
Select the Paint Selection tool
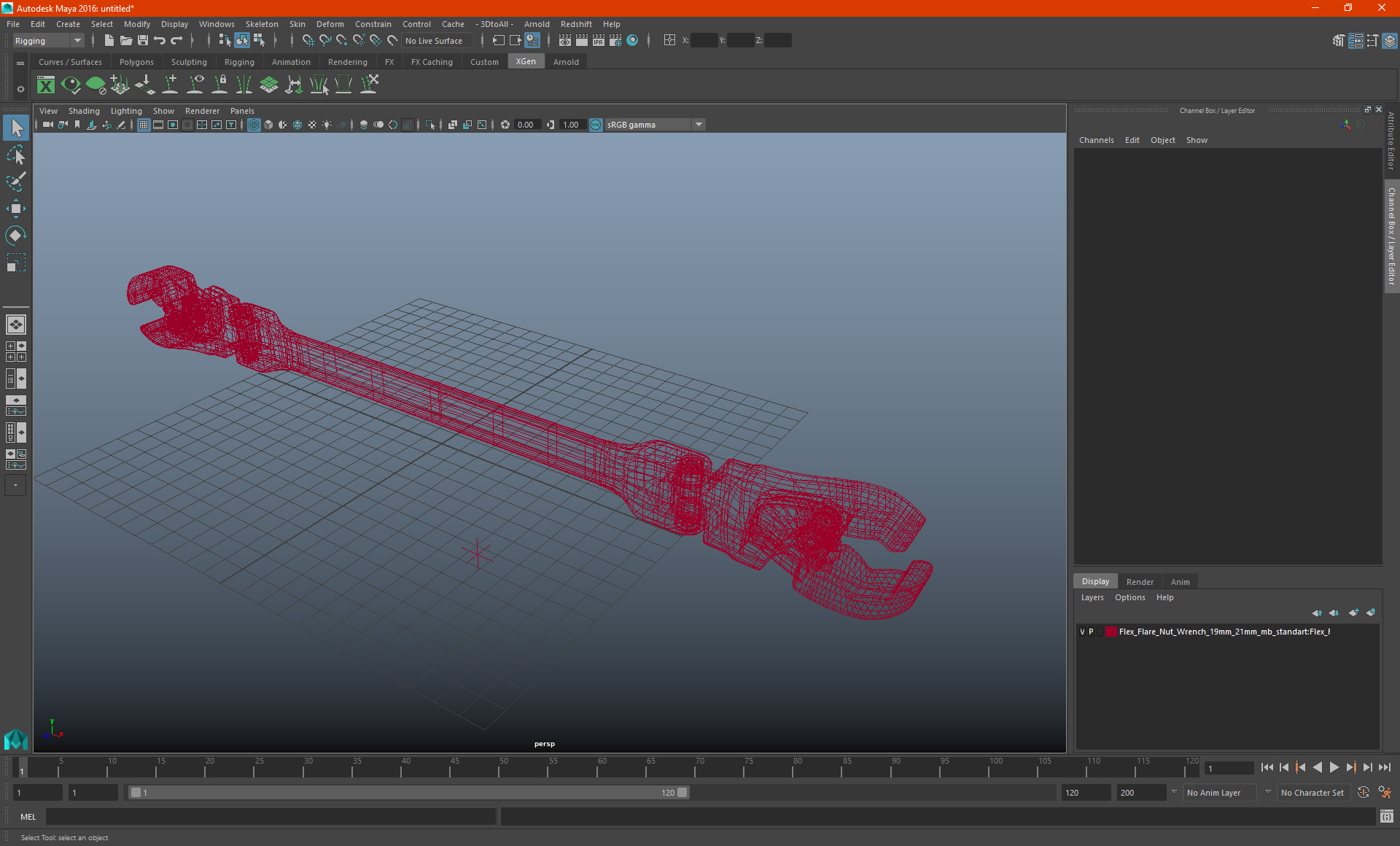[x=15, y=182]
